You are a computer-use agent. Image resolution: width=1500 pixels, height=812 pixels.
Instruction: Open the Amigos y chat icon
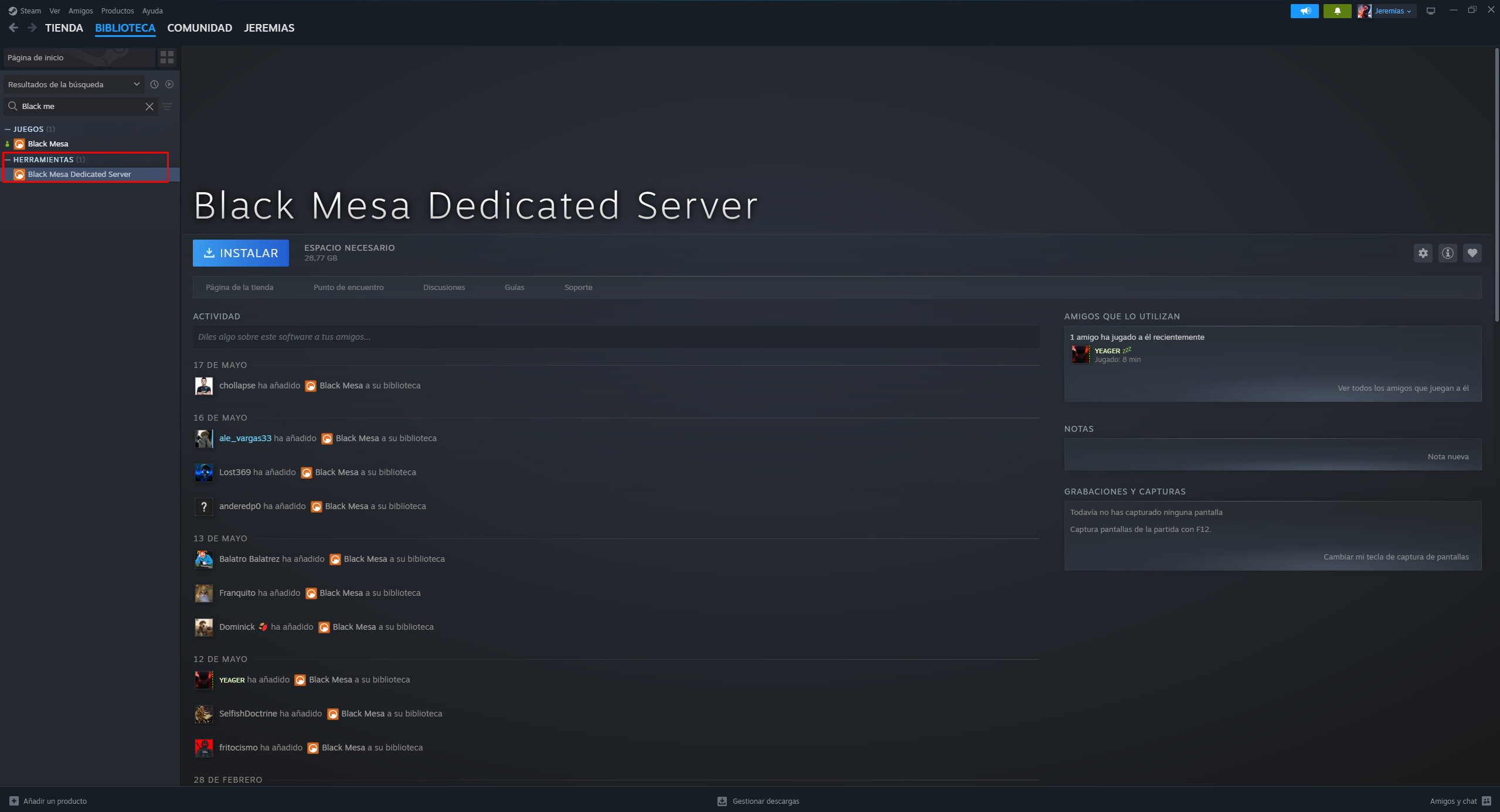[1487, 801]
